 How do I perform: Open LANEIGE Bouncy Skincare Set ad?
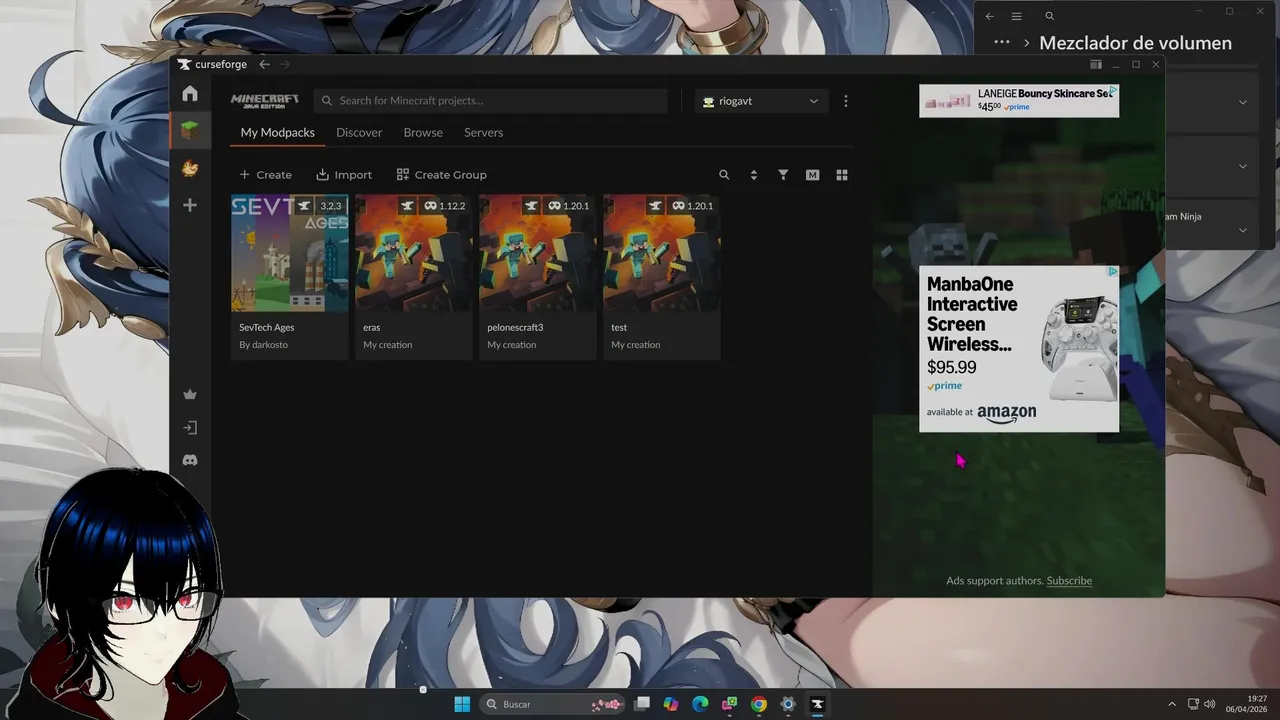[x=1019, y=101]
